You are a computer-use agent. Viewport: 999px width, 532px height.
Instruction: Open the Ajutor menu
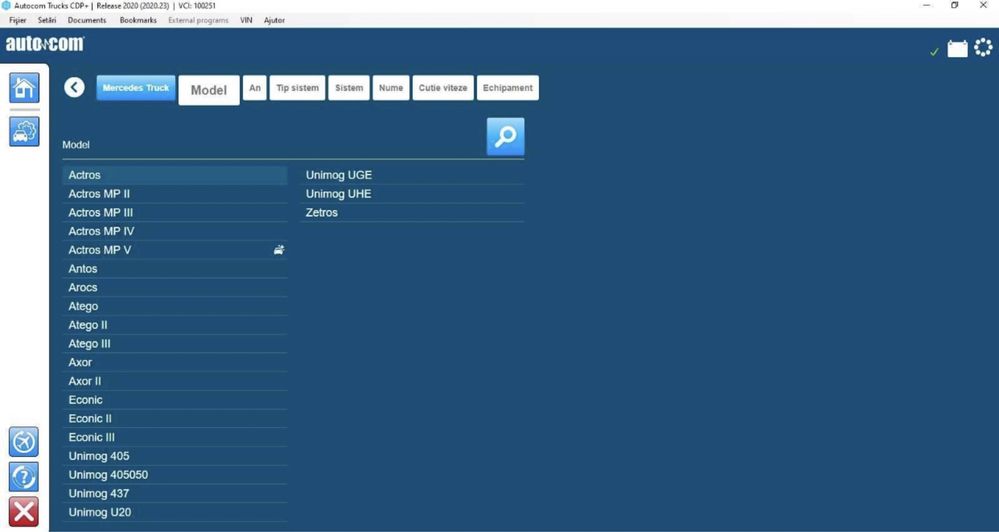click(275, 20)
